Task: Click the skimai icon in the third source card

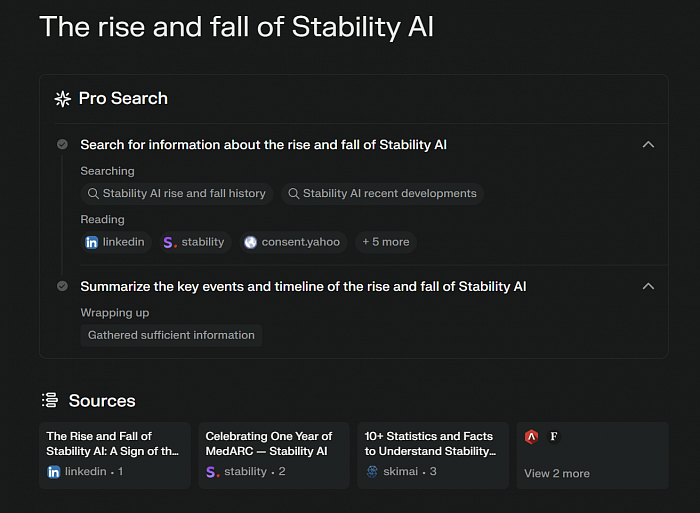Action: point(372,471)
